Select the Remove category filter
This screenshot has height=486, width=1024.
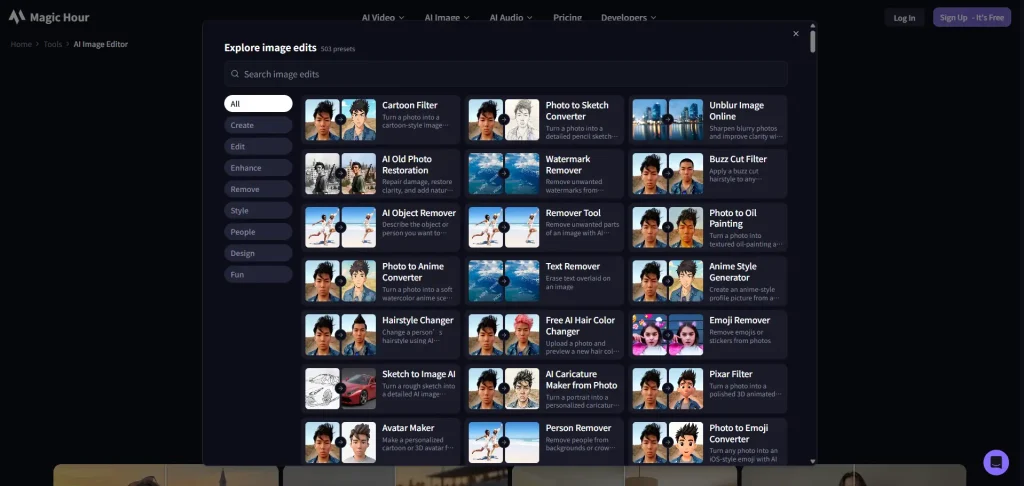pyautogui.click(x=258, y=189)
